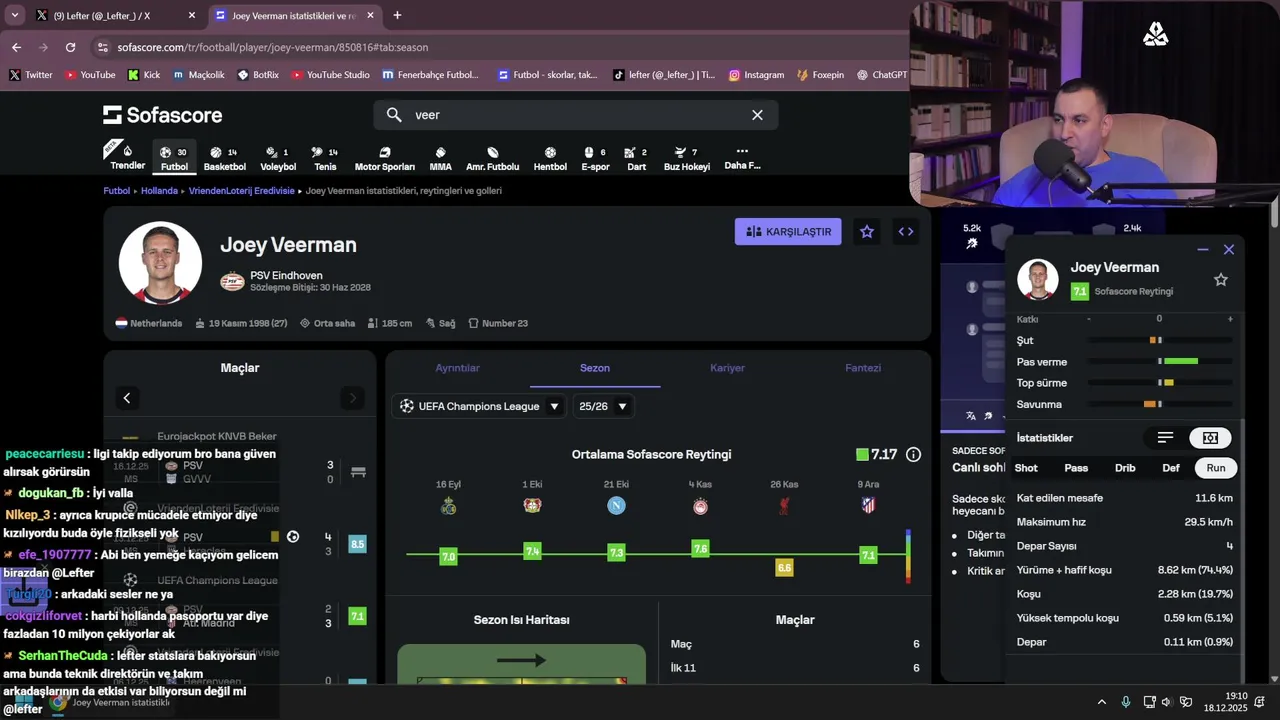Open the Windows volume tray icon
The height and width of the screenshot is (720, 1280).
click(x=1166, y=702)
